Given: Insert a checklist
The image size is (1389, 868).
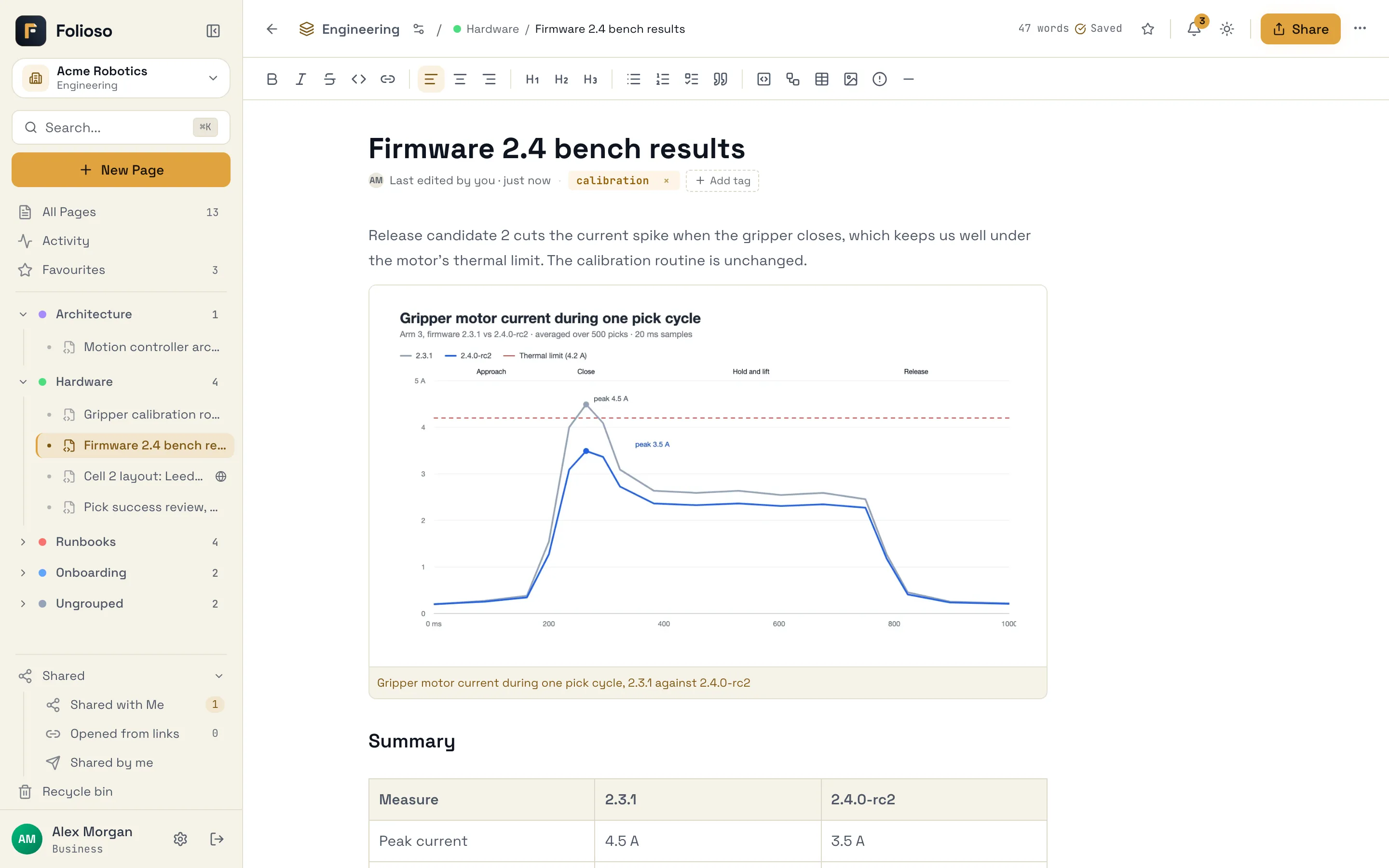Looking at the screenshot, I should coord(692,79).
